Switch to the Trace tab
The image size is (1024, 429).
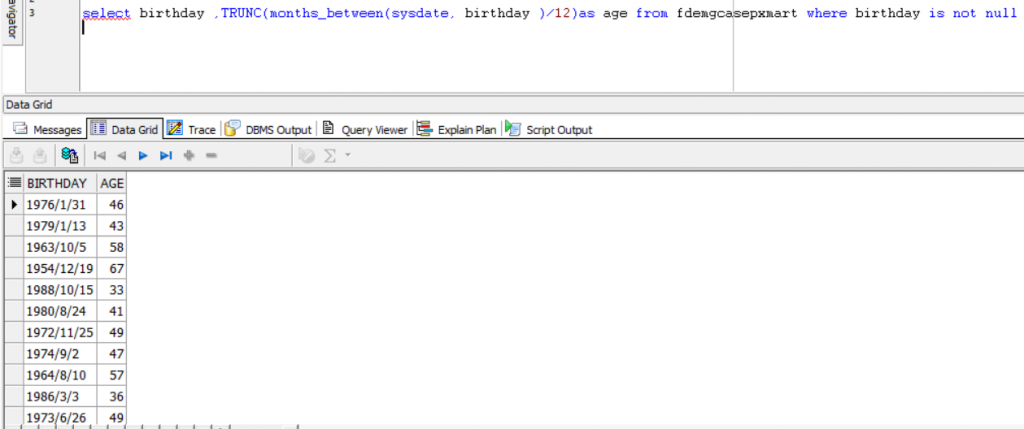click(191, 129)
